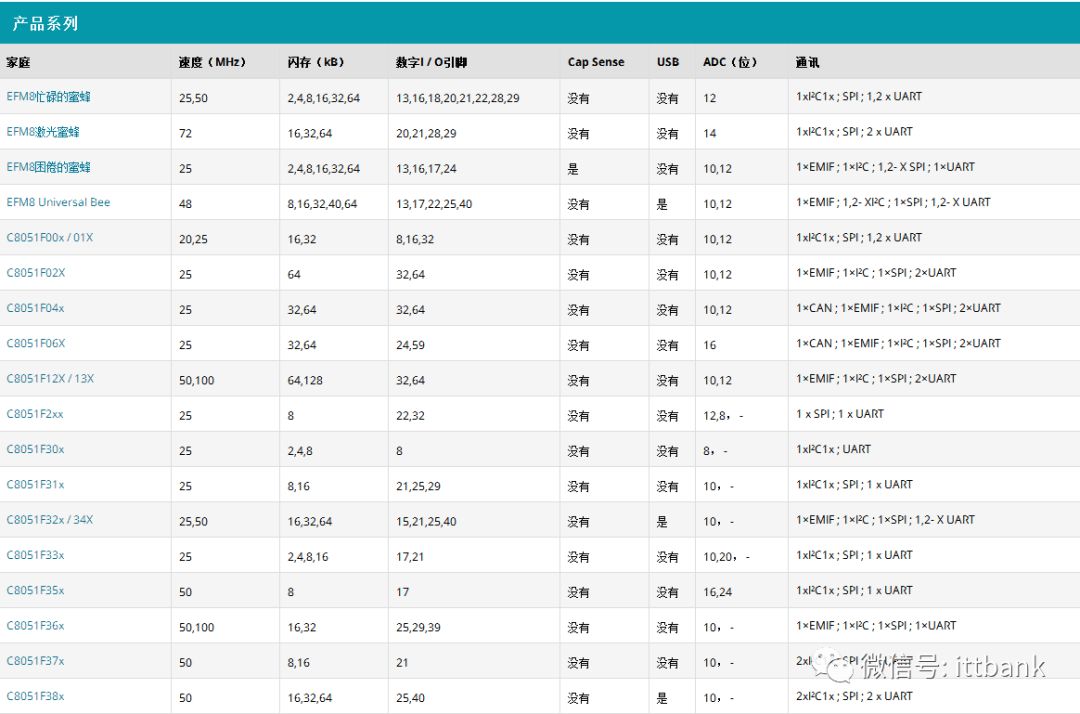Screen dimensions: 1080x714
Task: Select I/O pins value 25,29,39
Action: coord(418,627)
